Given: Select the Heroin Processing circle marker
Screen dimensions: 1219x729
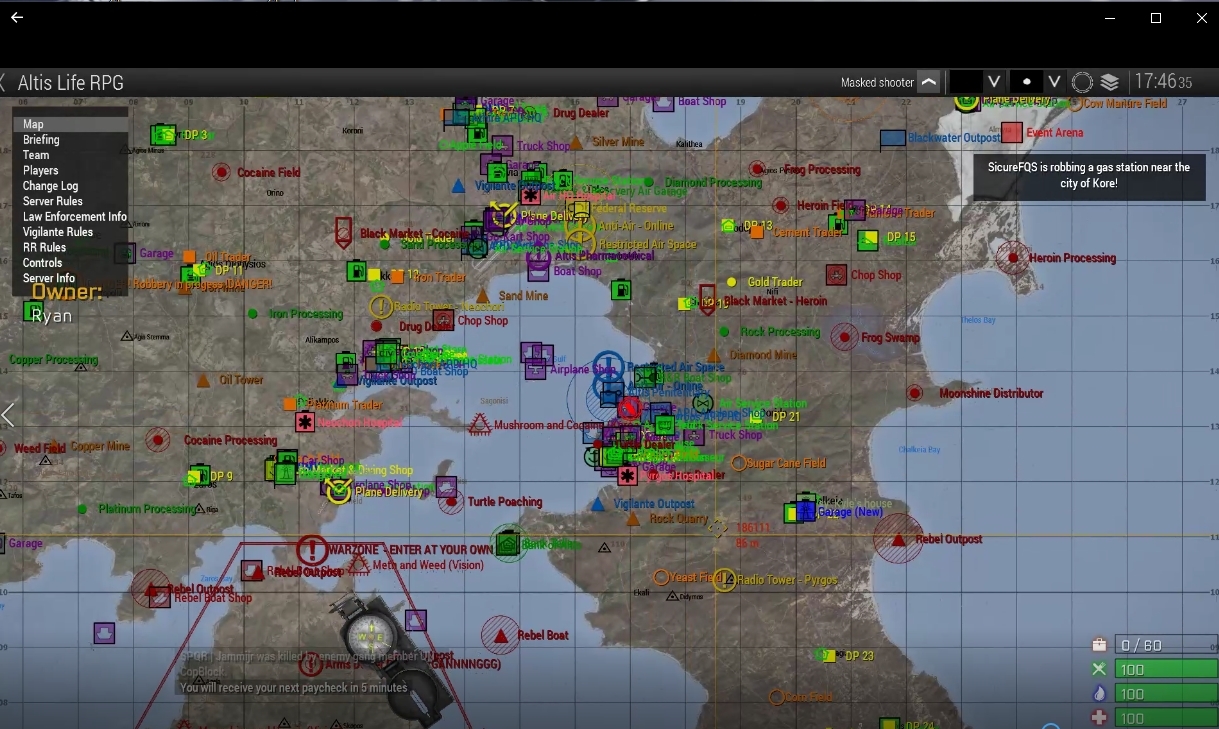Looking at the screenshot, I should coord(1013,258).
